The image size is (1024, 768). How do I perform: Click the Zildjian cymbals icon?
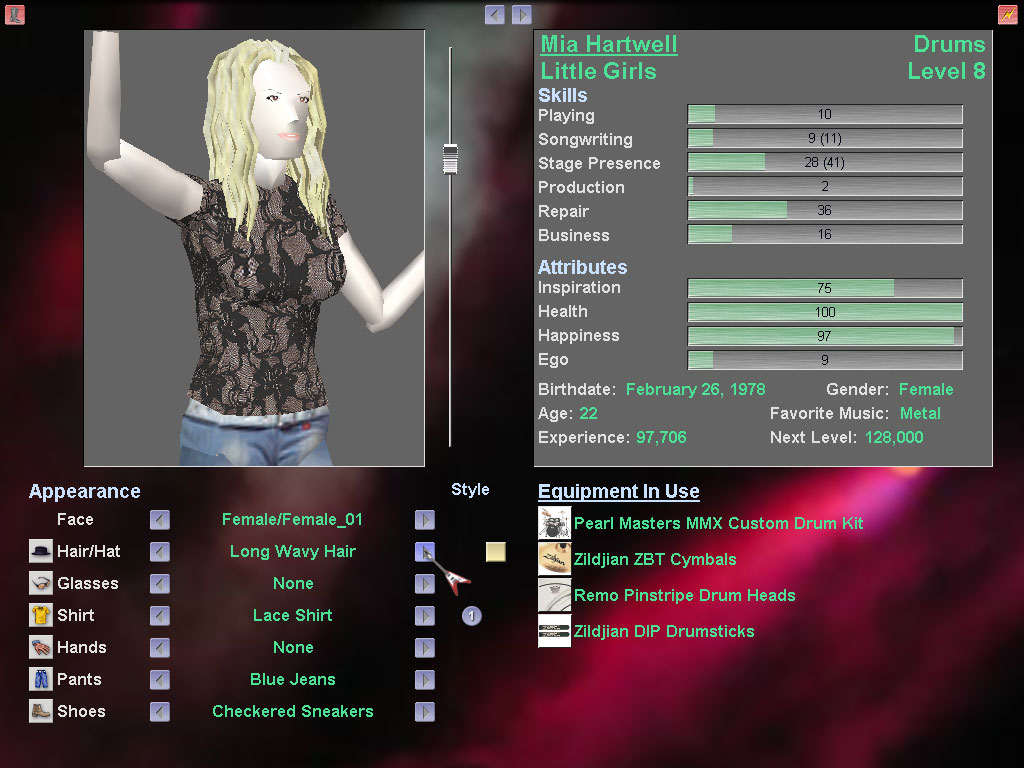(x=554, y=559)
